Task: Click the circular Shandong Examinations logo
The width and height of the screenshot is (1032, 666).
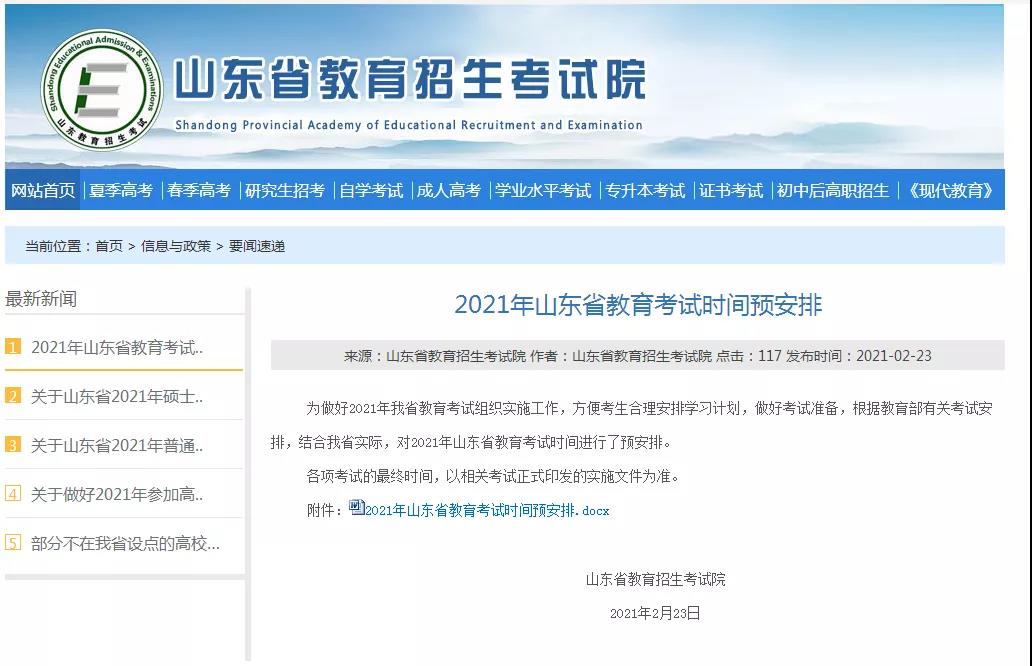Action: coord(101,89)
